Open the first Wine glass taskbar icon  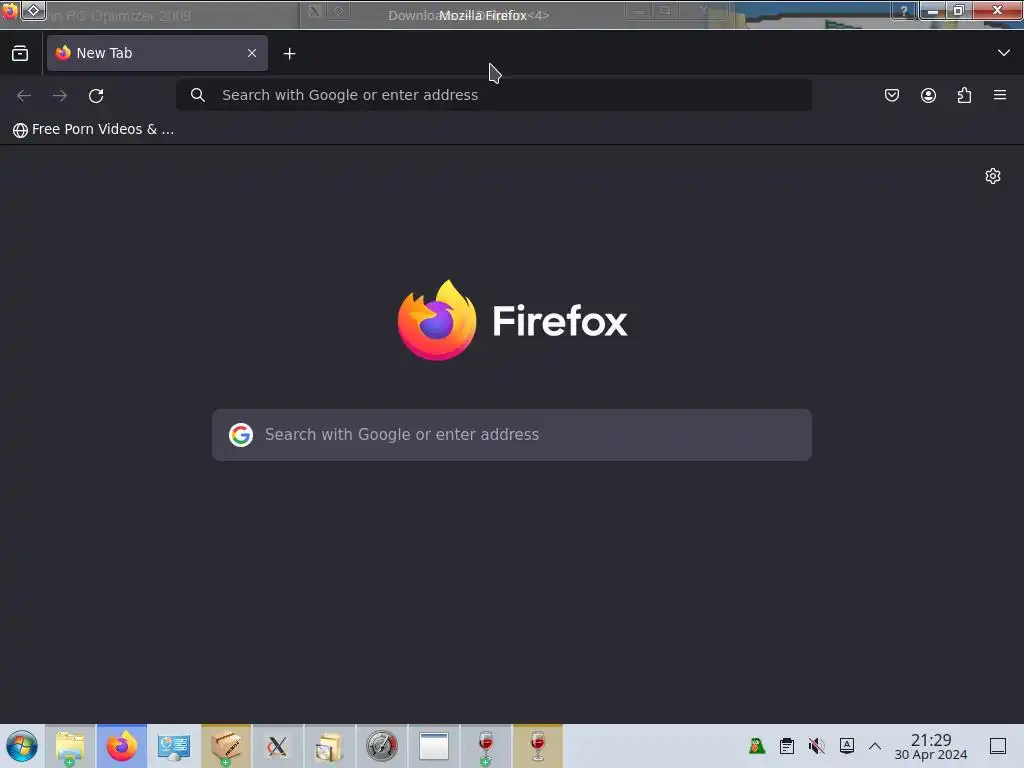coord(485,746)
